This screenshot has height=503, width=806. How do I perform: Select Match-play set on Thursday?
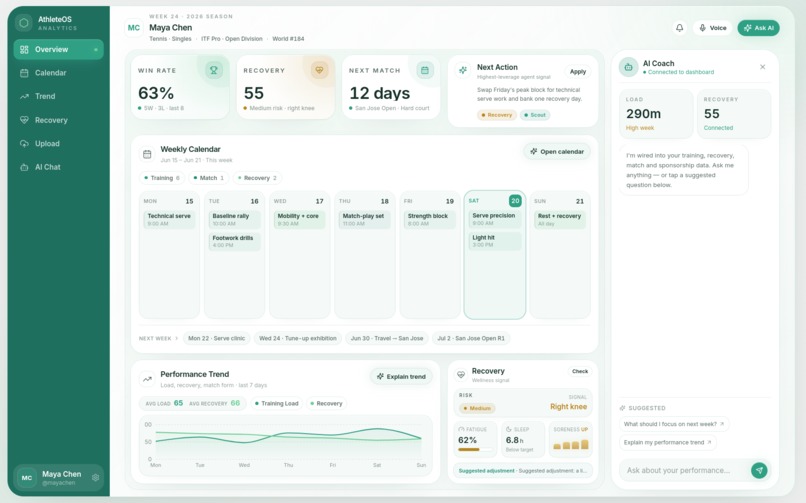pyautogui.click(x=364, y=219)
